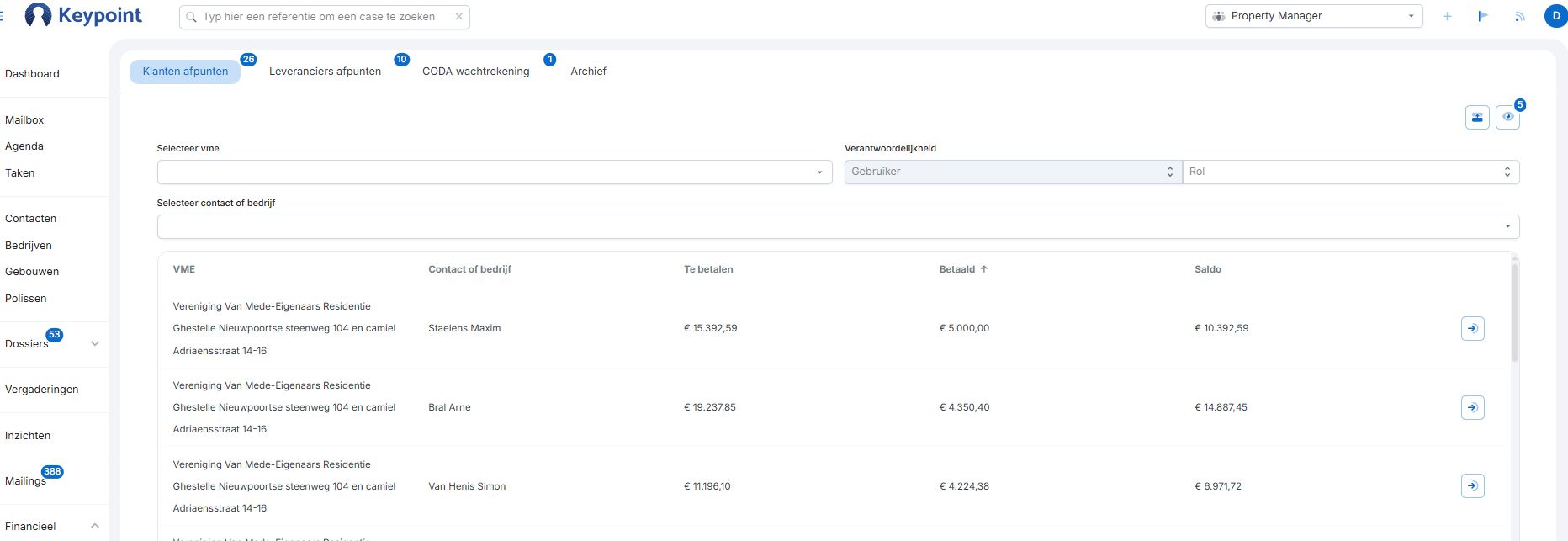The width and height of the screenshot is (1568, 541).
Task: Click the Property Manager role icon
Action: 1219,16
